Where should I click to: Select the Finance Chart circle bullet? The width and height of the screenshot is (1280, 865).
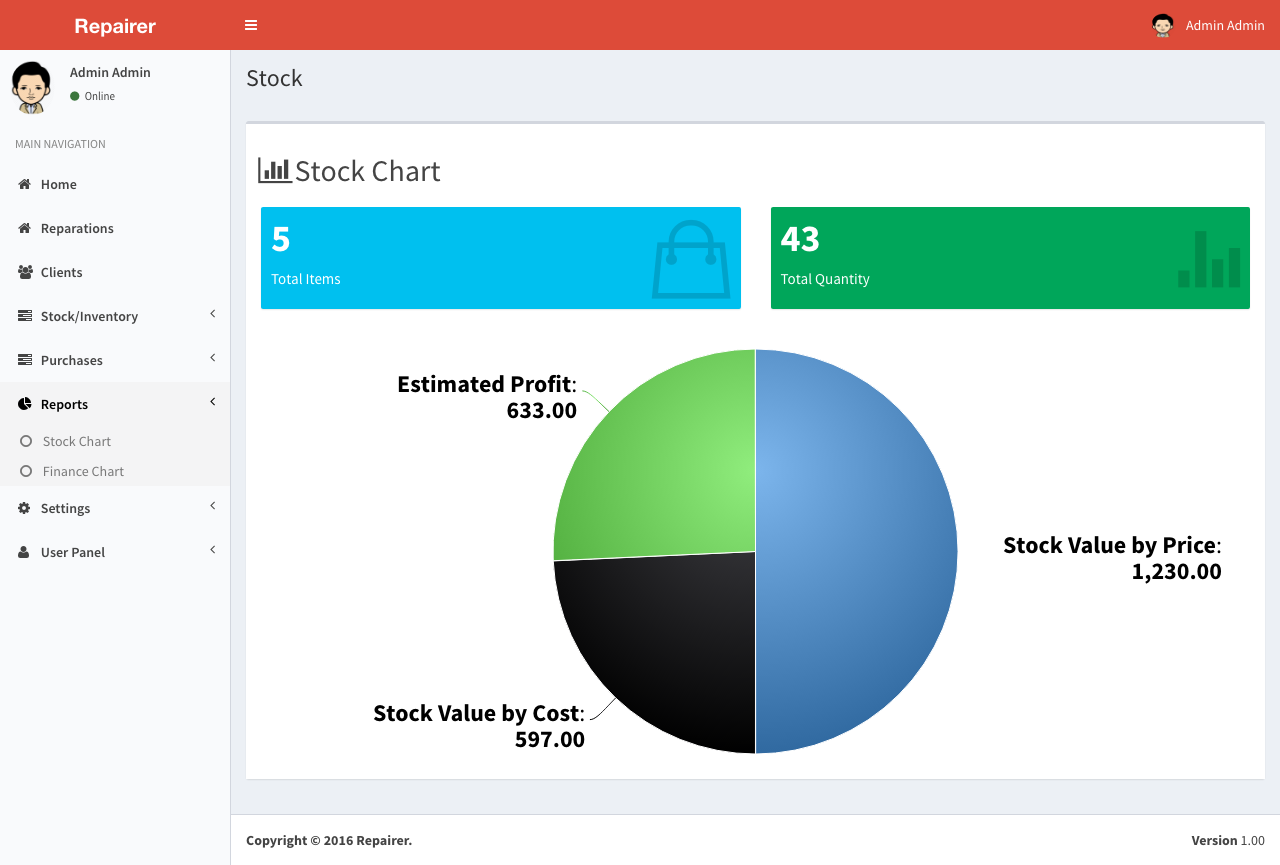tap(27, 471)
